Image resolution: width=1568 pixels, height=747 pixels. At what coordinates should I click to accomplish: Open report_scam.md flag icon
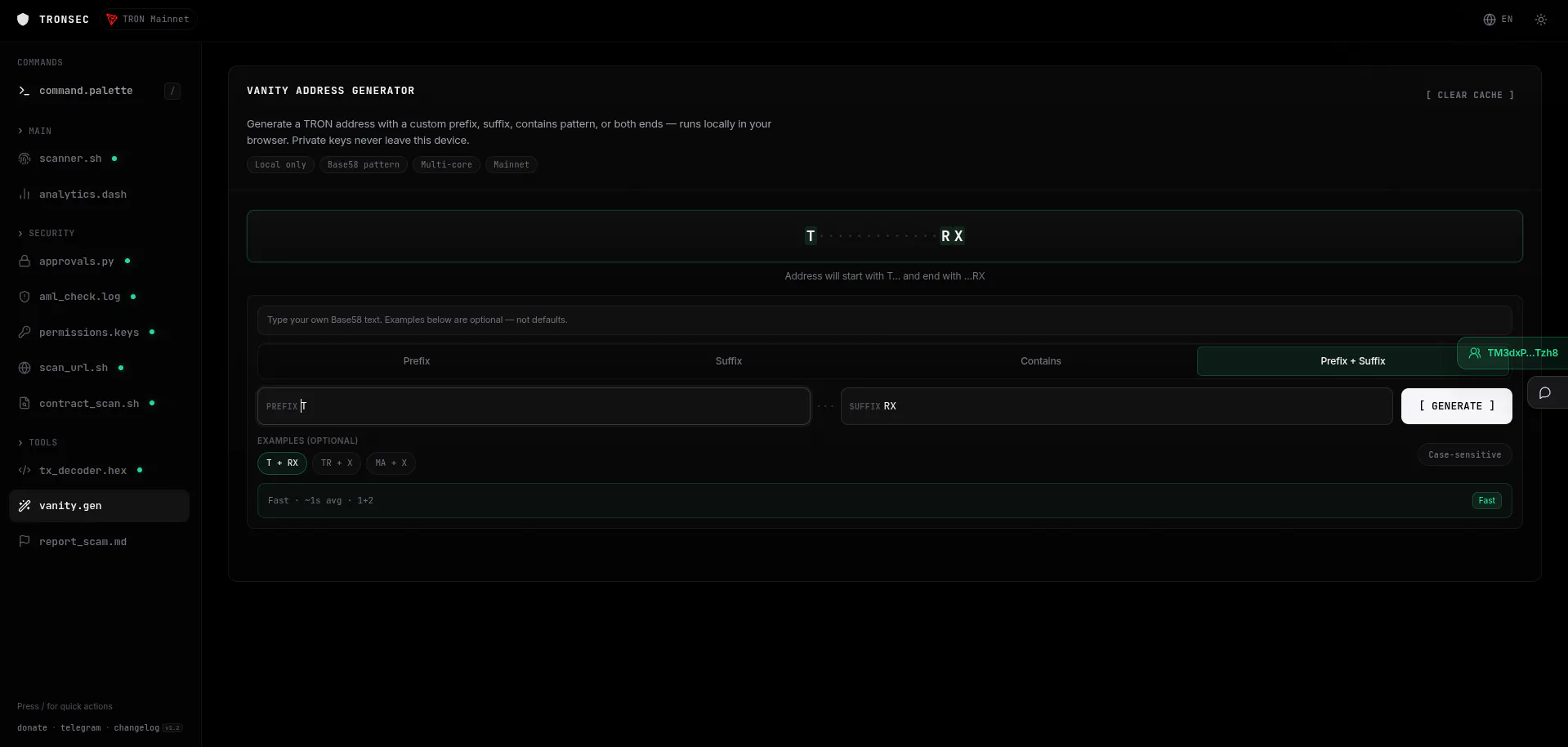[25, 541]
